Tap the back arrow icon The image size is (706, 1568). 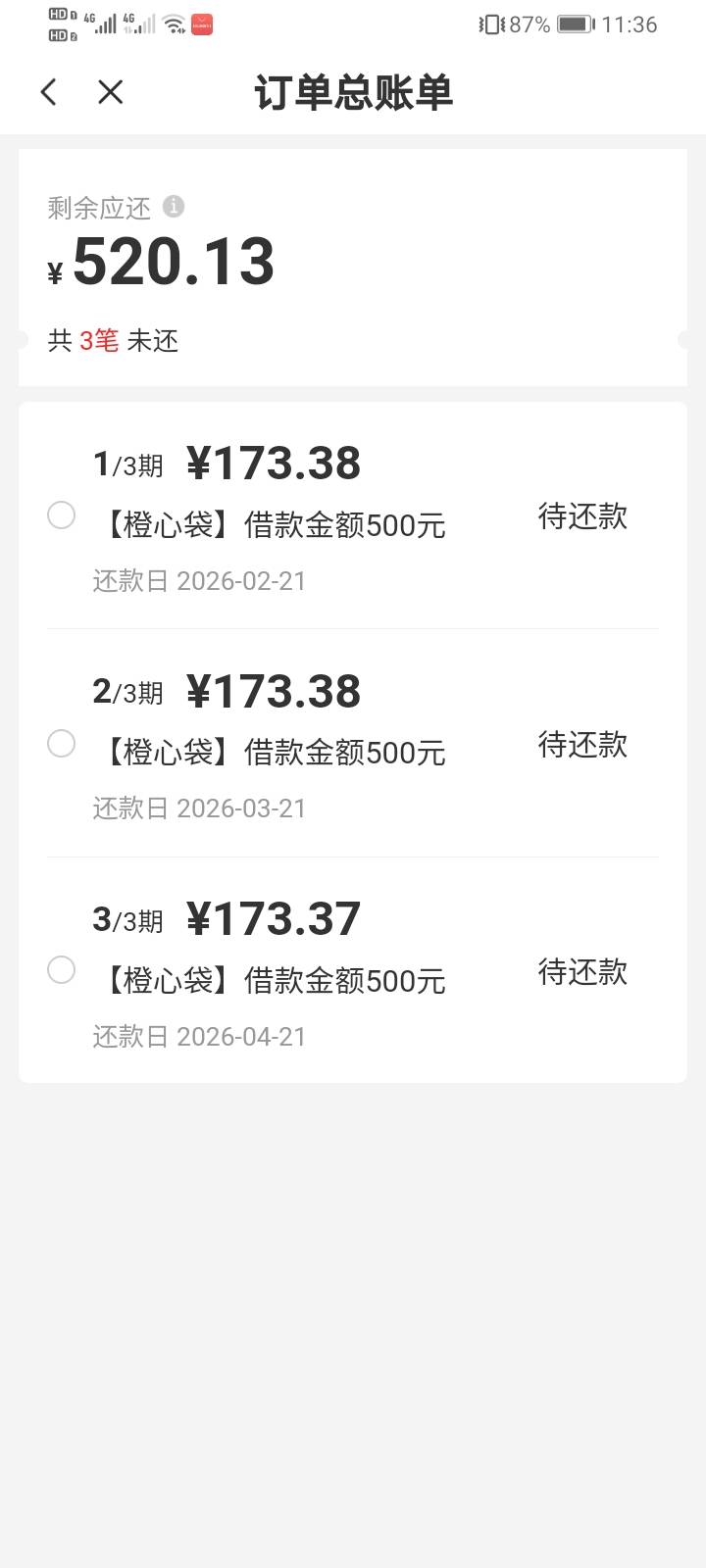[49, 92]
